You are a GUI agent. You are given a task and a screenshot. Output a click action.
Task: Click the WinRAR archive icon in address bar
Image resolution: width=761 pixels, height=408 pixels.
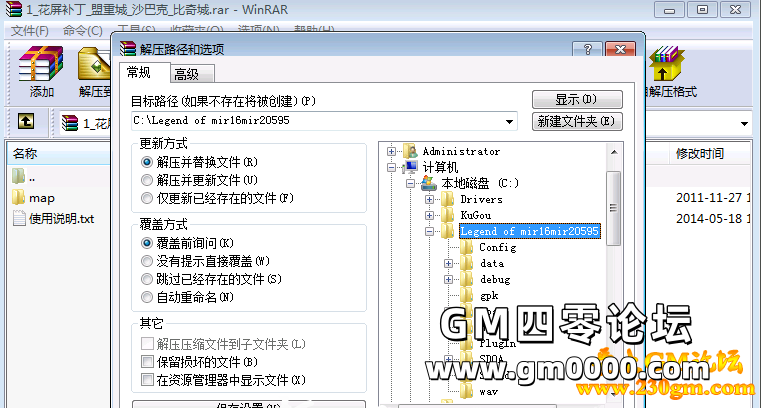(69, 123)
